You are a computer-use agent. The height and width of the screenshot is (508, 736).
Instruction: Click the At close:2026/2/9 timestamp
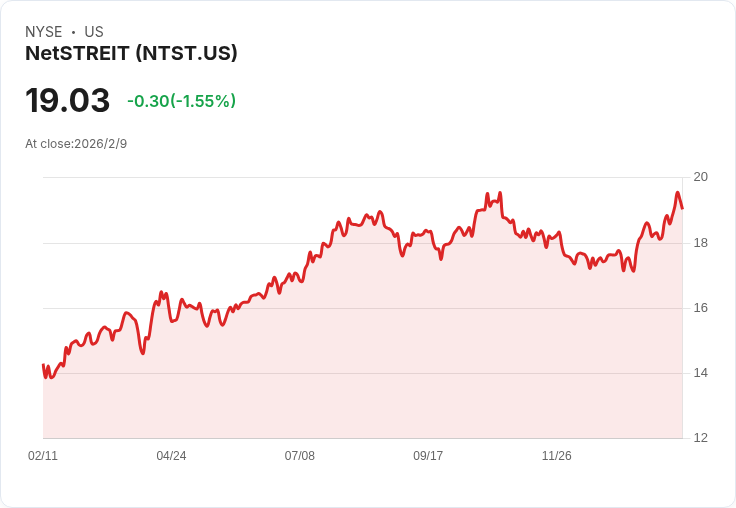click(x=76, y=144)
